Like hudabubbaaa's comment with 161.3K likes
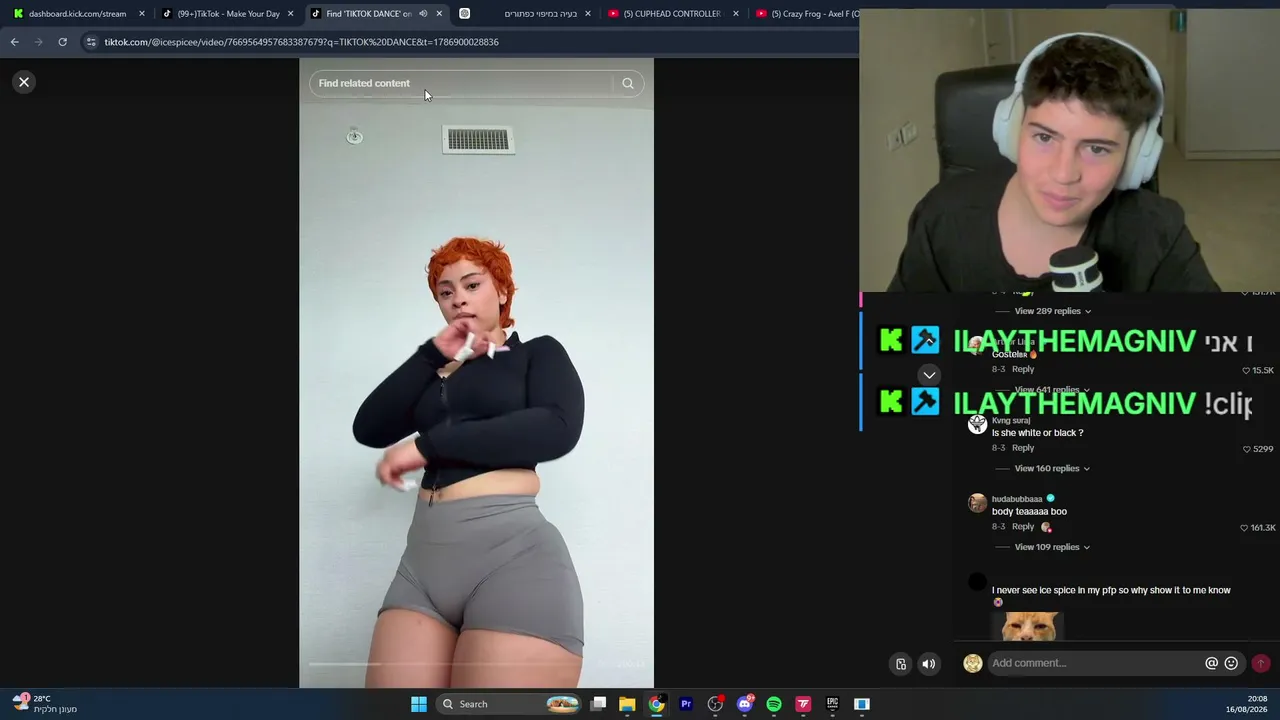Screen dimensions: 1280x720 (1244, 528)
